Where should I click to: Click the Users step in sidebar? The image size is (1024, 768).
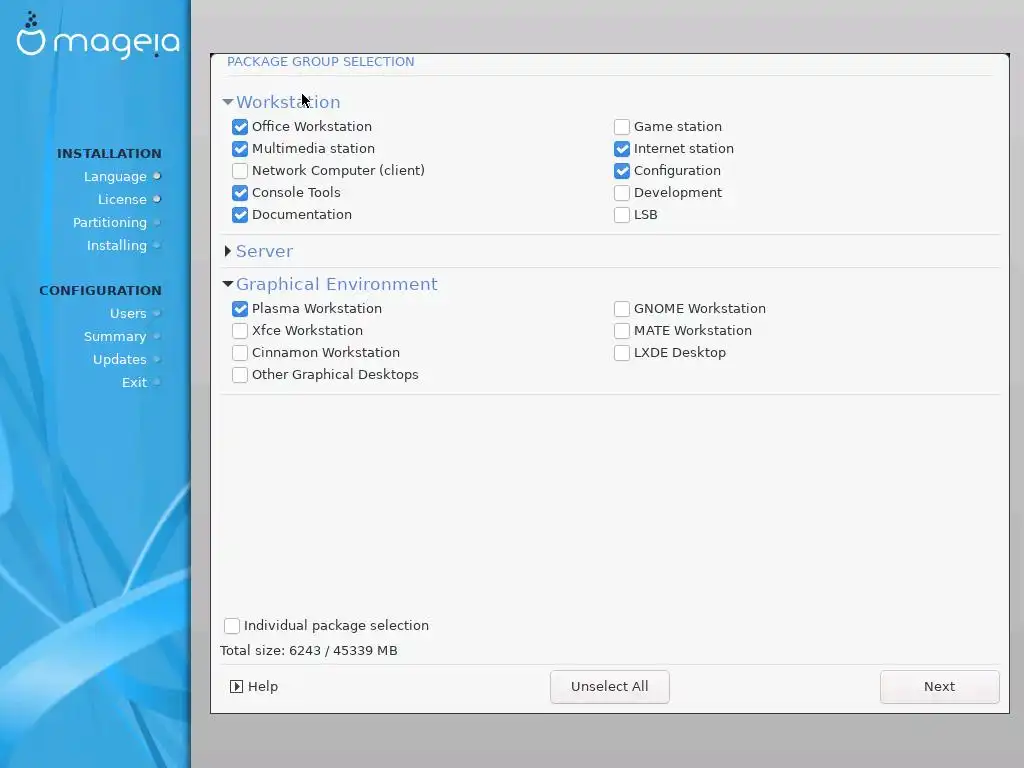tap(128, 313)
